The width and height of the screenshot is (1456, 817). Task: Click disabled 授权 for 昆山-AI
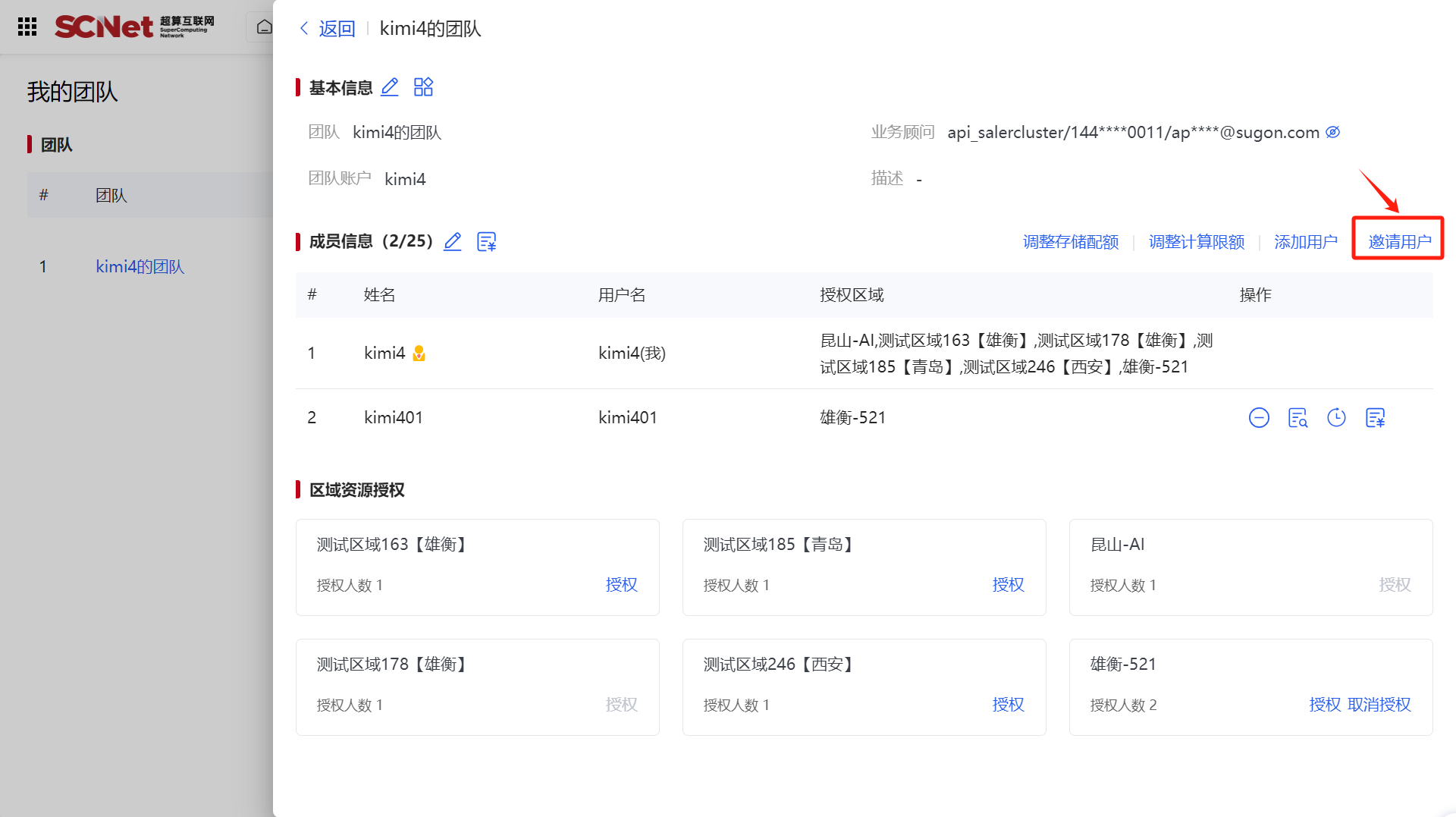click(x=1395, y=584)
